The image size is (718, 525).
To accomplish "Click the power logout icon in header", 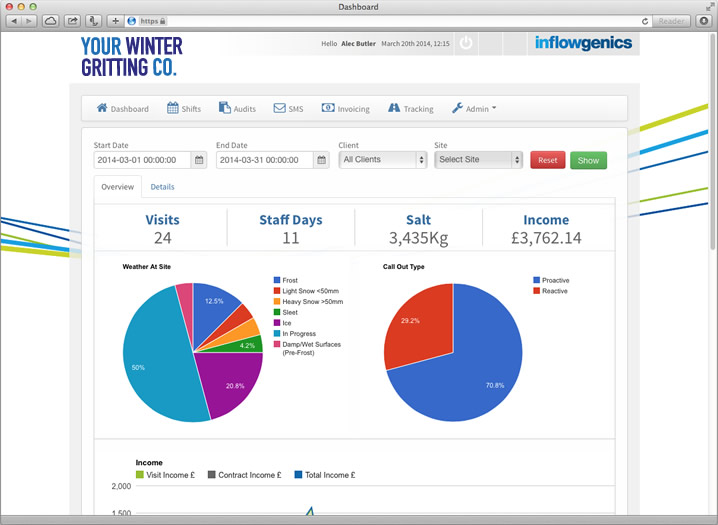I will point(466,44).
